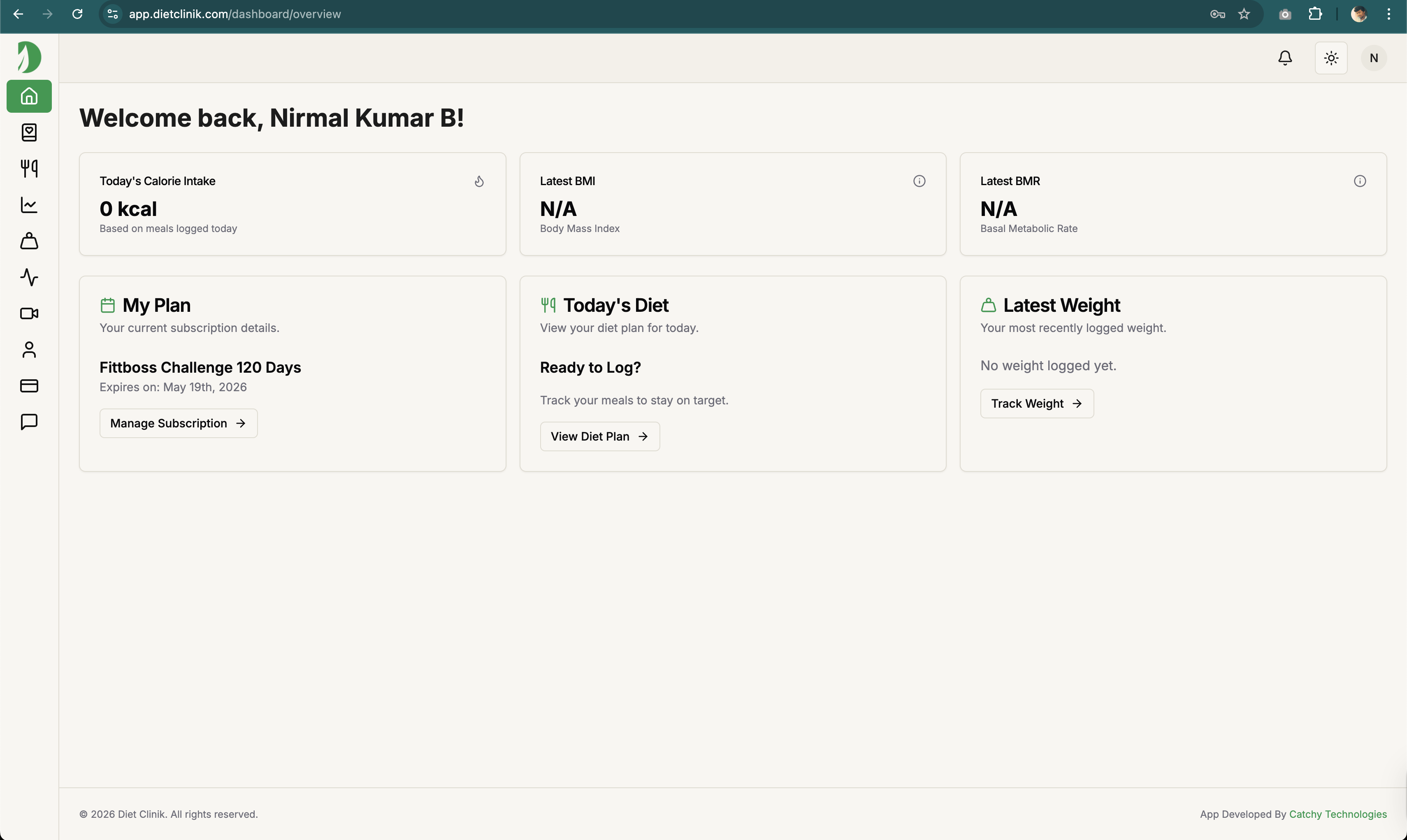Click the Catchy Technologies link in the footer
Image resolution: width=1407 pixels, height=840 pixels.
1337,814
